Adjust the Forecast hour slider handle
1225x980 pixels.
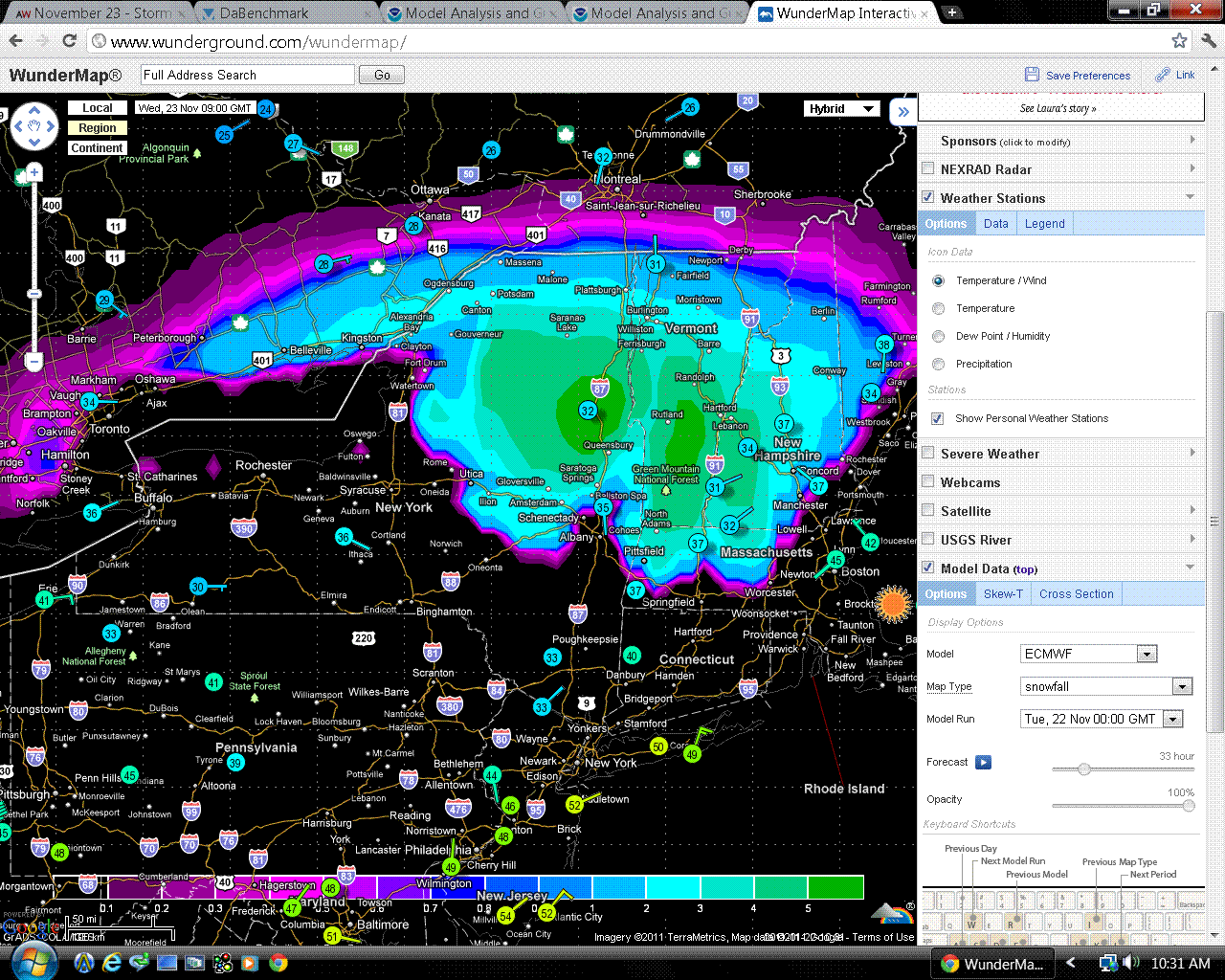click(x=1083, y=769)
